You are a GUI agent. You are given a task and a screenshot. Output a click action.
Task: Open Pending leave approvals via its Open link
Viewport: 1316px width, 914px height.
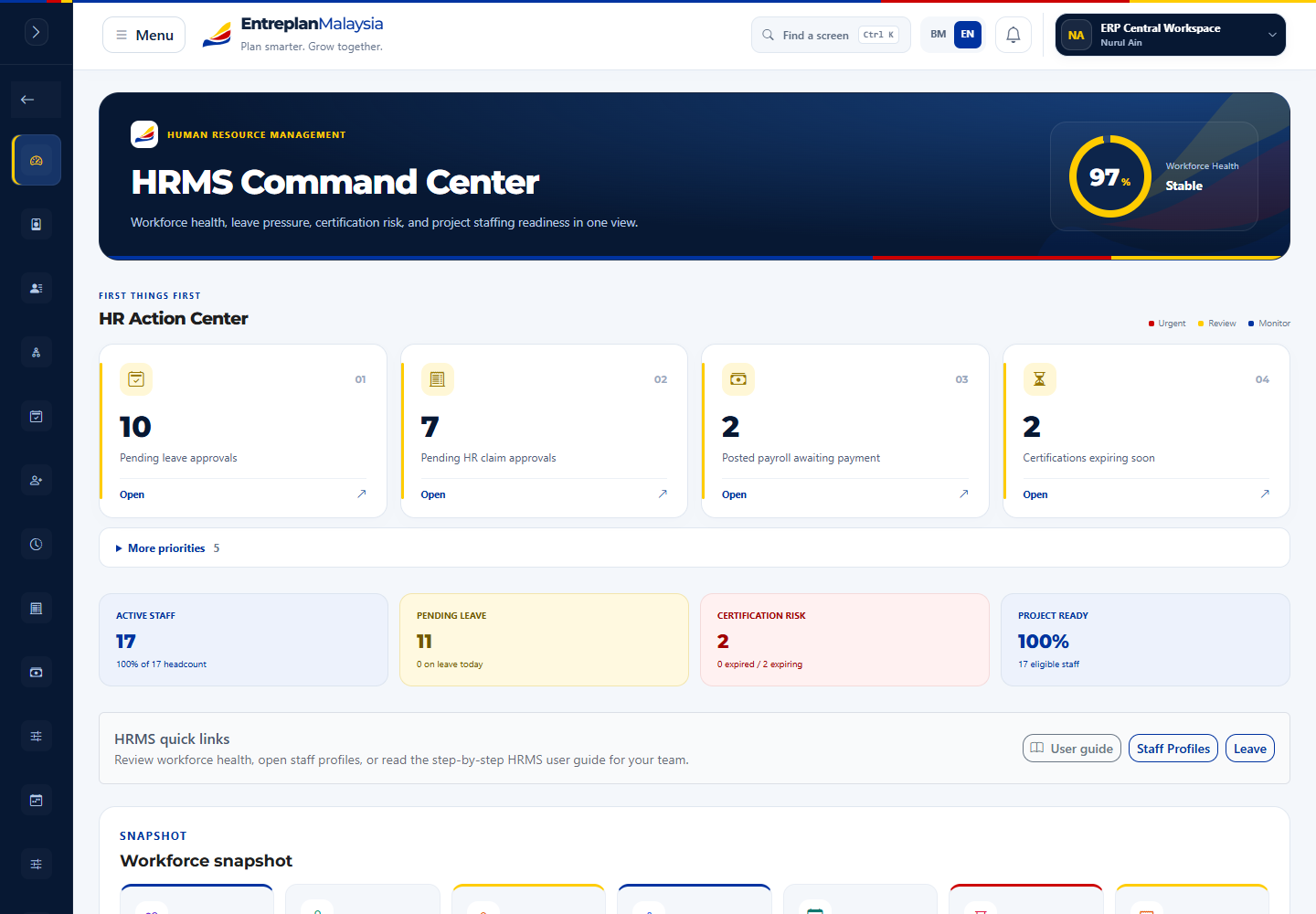pyautogui.click(x=133, y=494)
